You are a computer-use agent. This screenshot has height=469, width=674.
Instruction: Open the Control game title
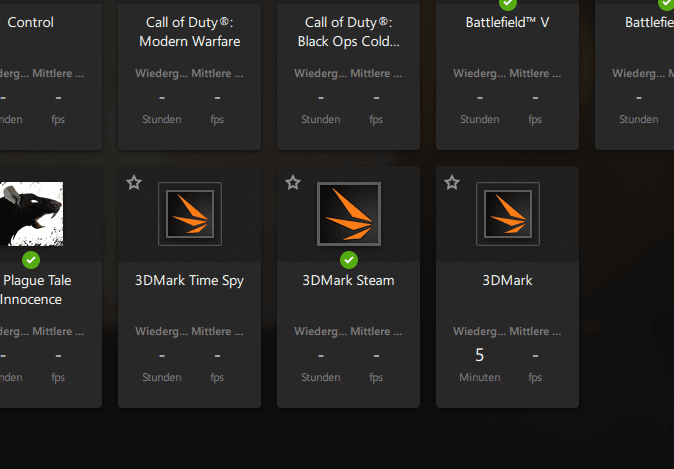coord(31,22)
